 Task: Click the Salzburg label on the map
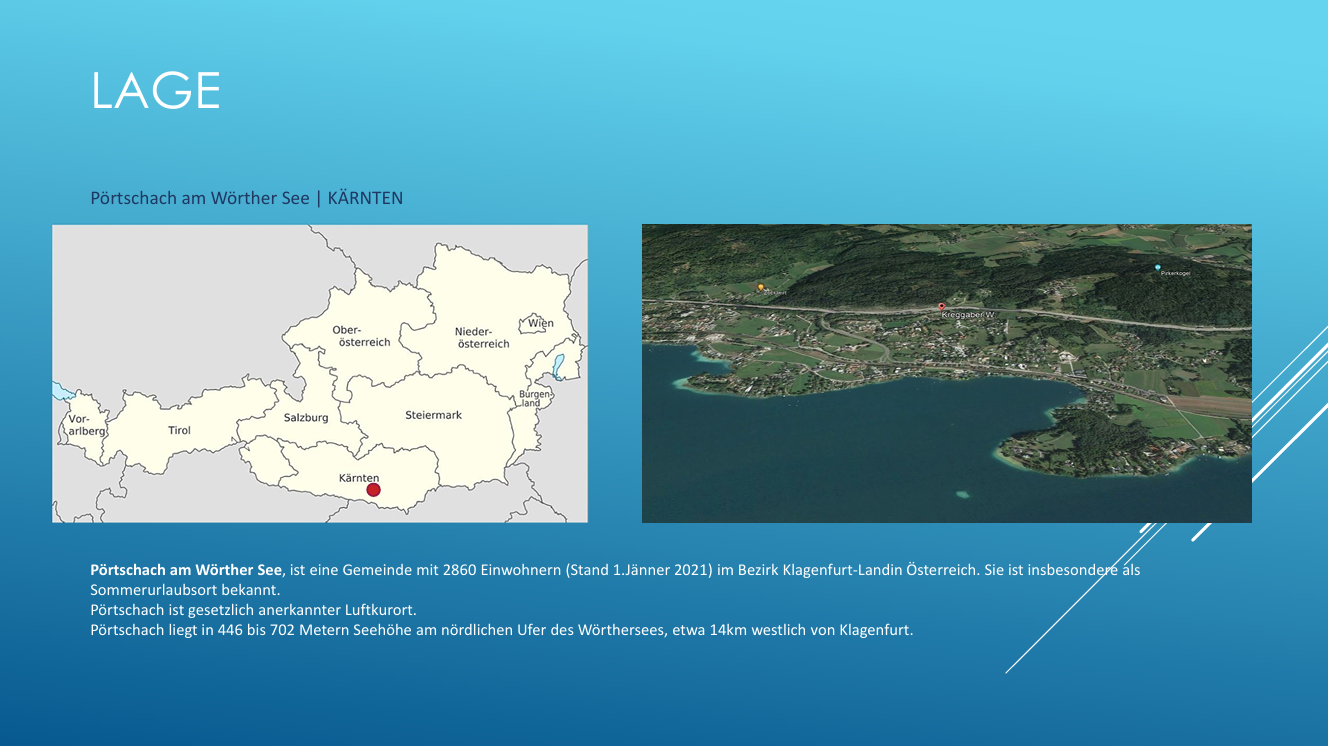coord(305,418)
